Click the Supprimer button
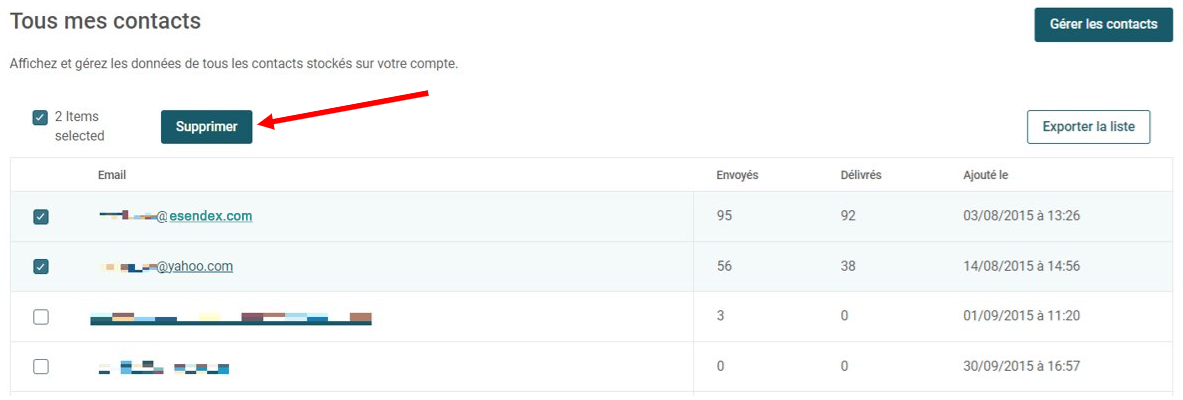This screenshot has width=1183, height=400. [206, 127]
